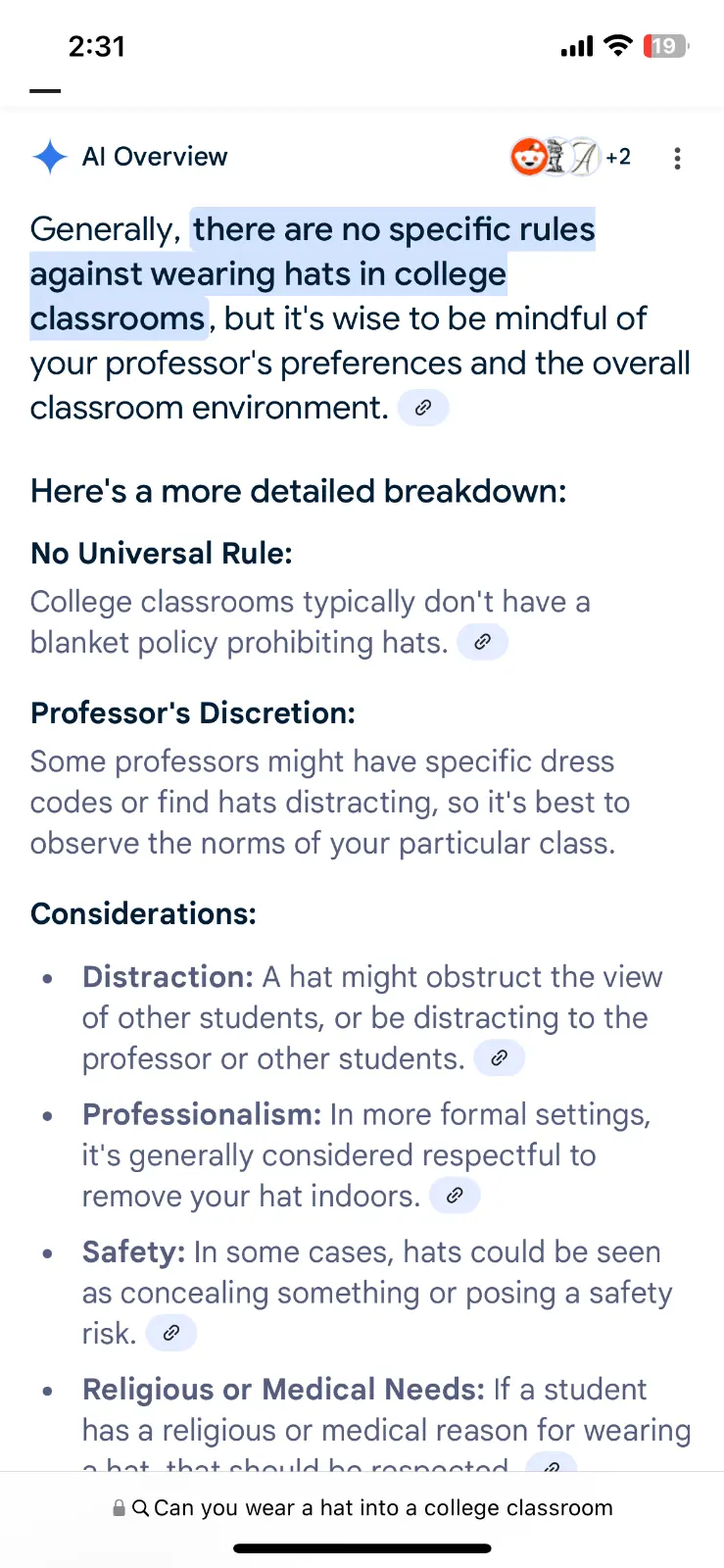Tap the minimize dash at top left

[45, 91]
